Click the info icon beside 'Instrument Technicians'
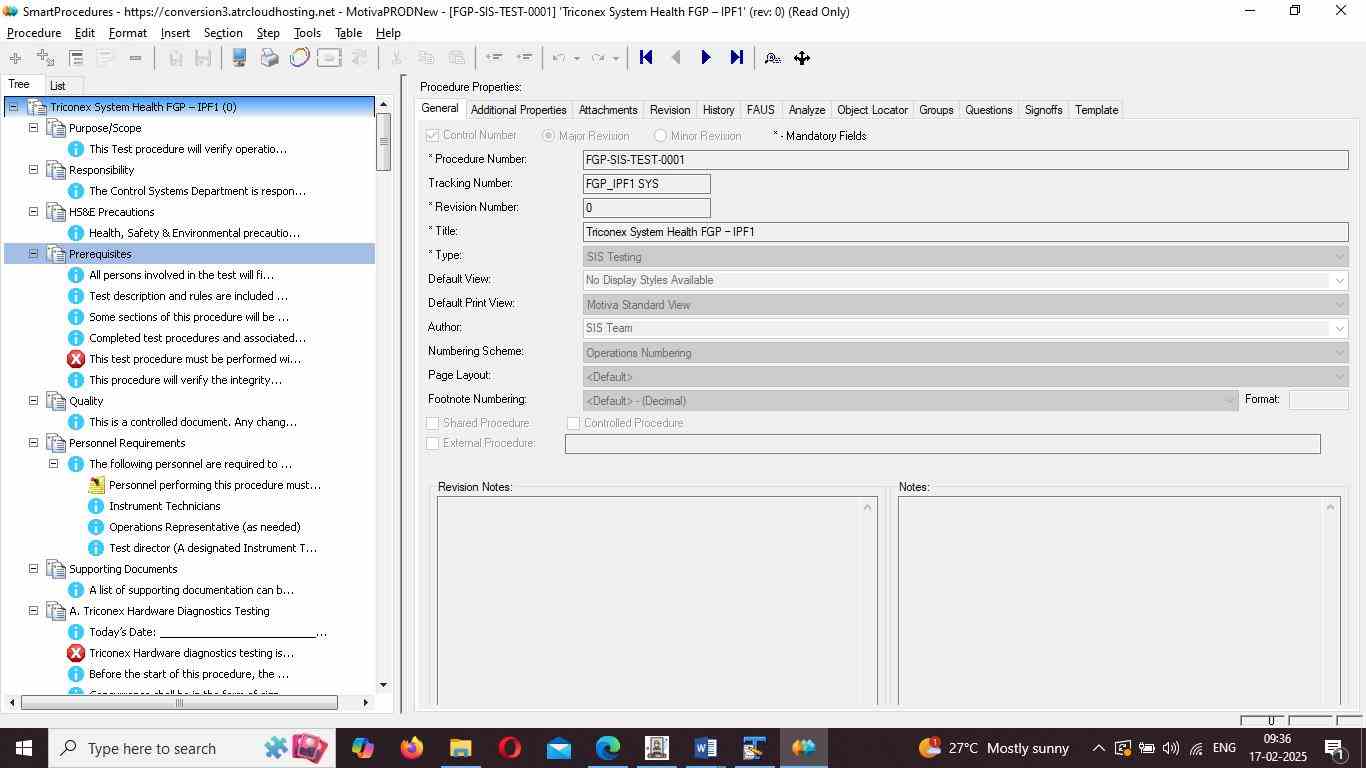Screen dimensions: 1366x768 point(96,506)
